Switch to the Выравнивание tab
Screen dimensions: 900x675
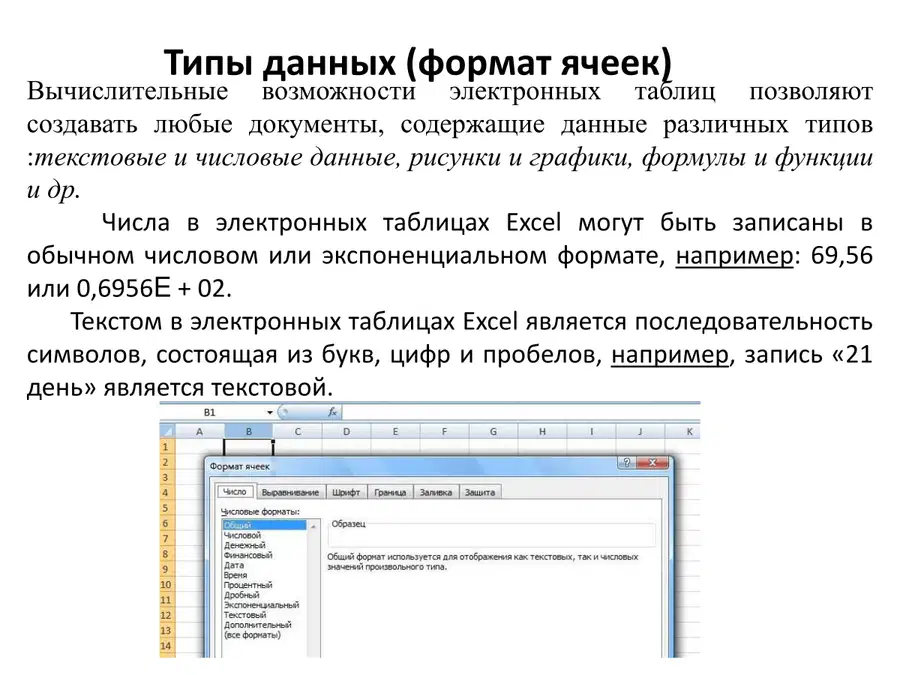(x=290, y=492)
